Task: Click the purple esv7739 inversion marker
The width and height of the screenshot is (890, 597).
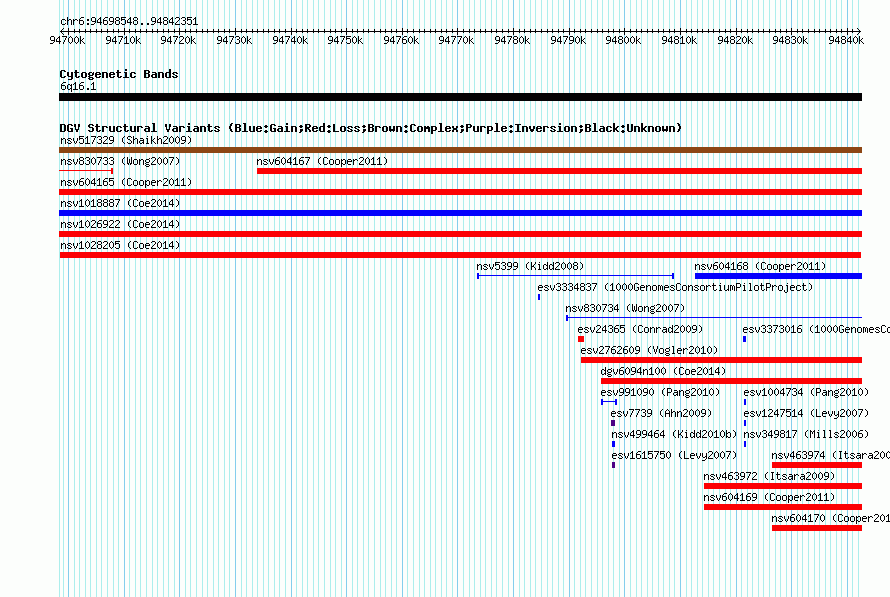Action: pyautogui.click(x=613, y=423)
